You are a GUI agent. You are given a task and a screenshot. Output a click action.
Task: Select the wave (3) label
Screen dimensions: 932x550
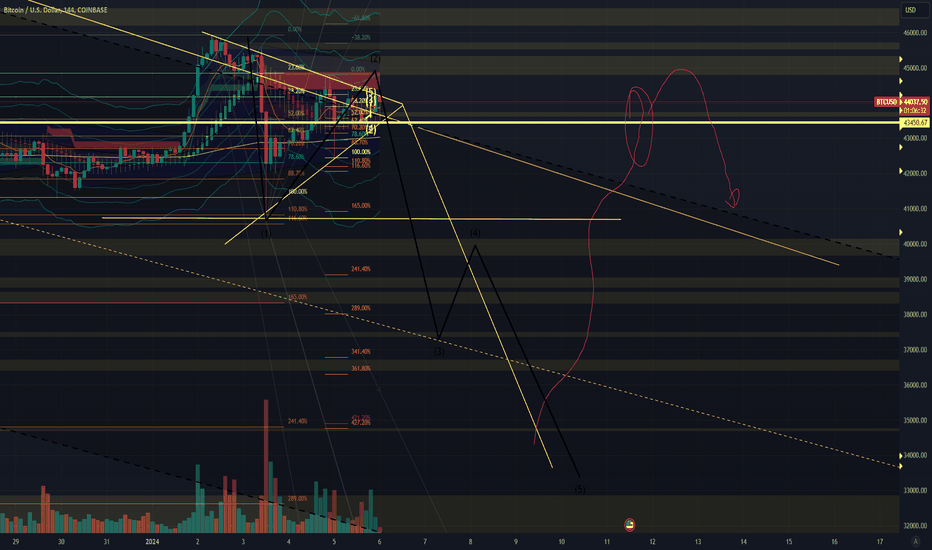(439, 352)
